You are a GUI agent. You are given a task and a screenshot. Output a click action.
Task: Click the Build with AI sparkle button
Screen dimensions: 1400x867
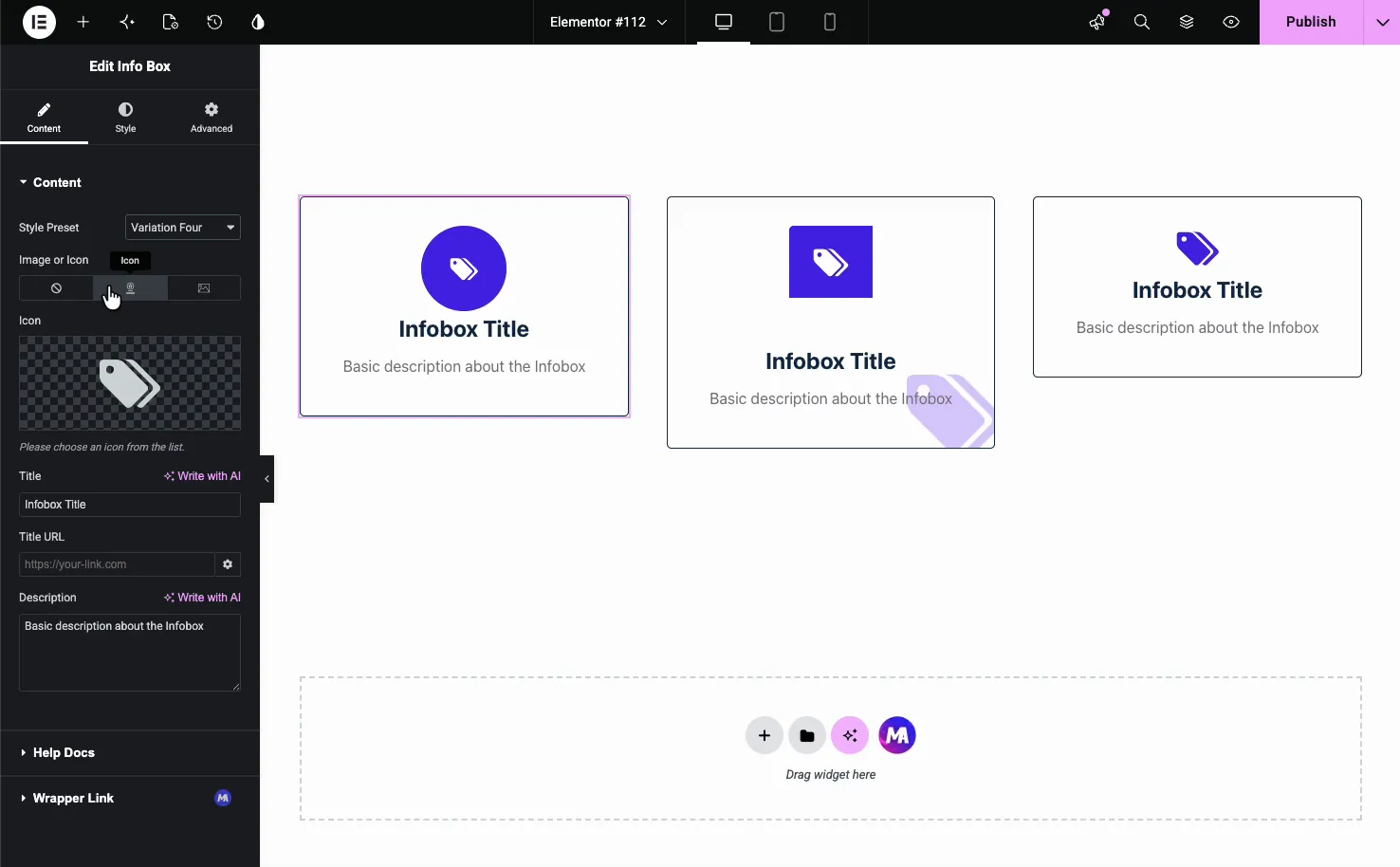tap(850, 735)
